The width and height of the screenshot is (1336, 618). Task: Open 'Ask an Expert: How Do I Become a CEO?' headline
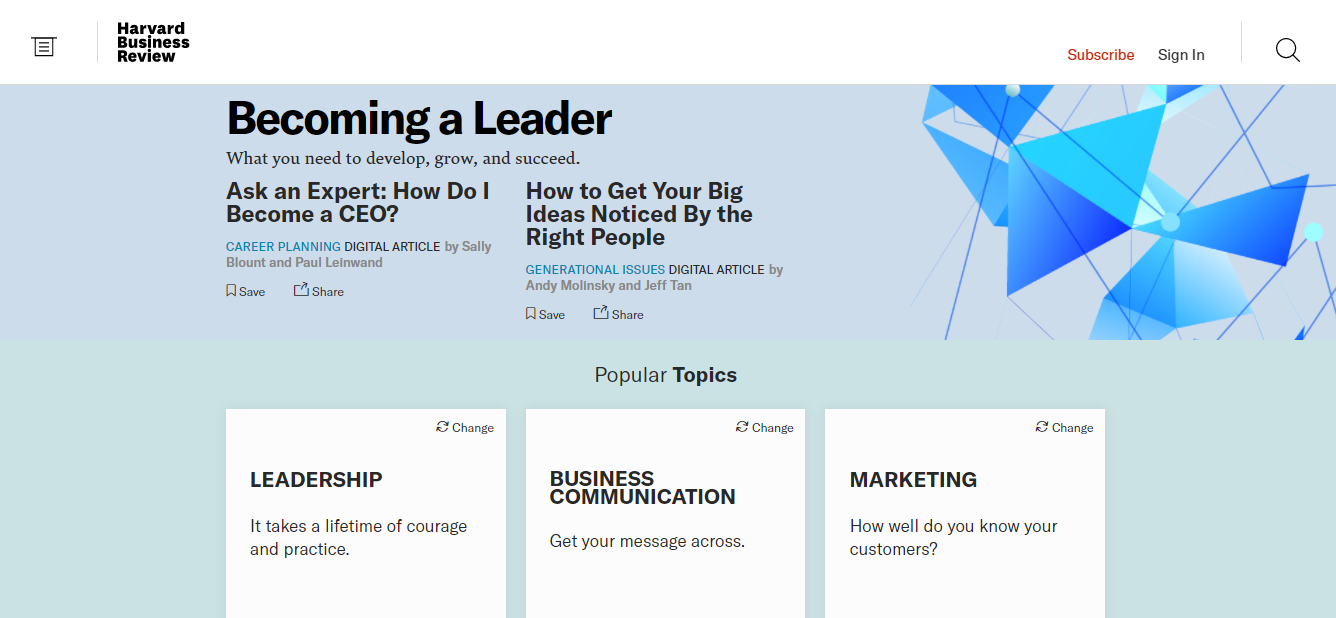(x=357, y=202)
